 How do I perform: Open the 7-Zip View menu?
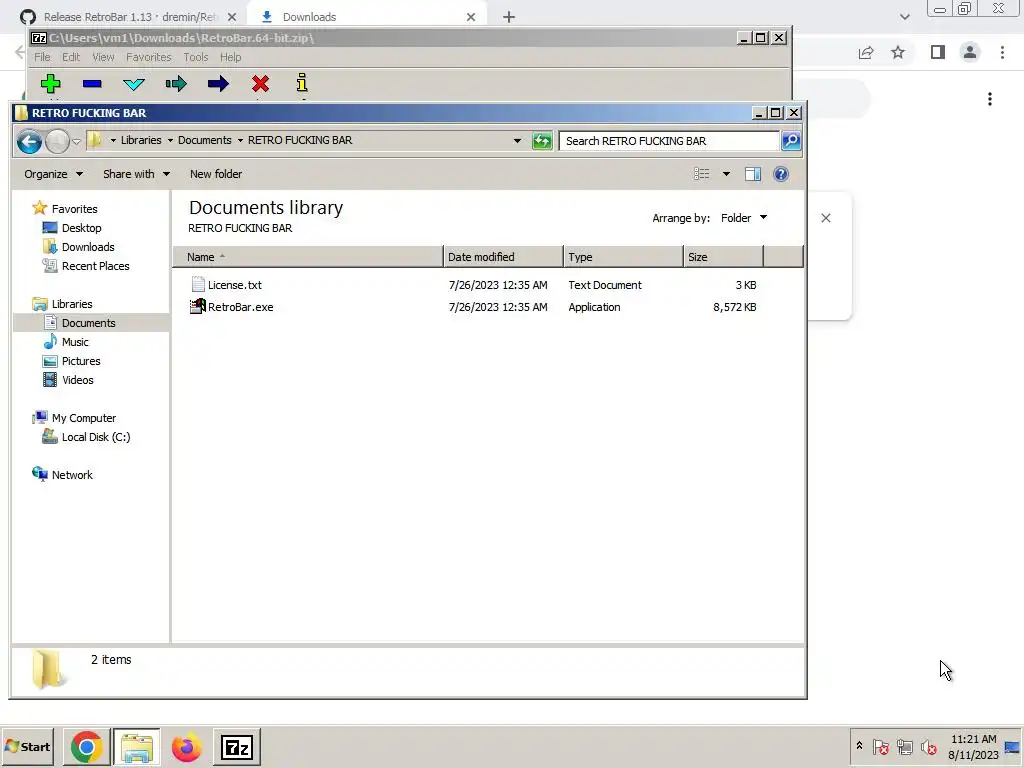[103, 57]
